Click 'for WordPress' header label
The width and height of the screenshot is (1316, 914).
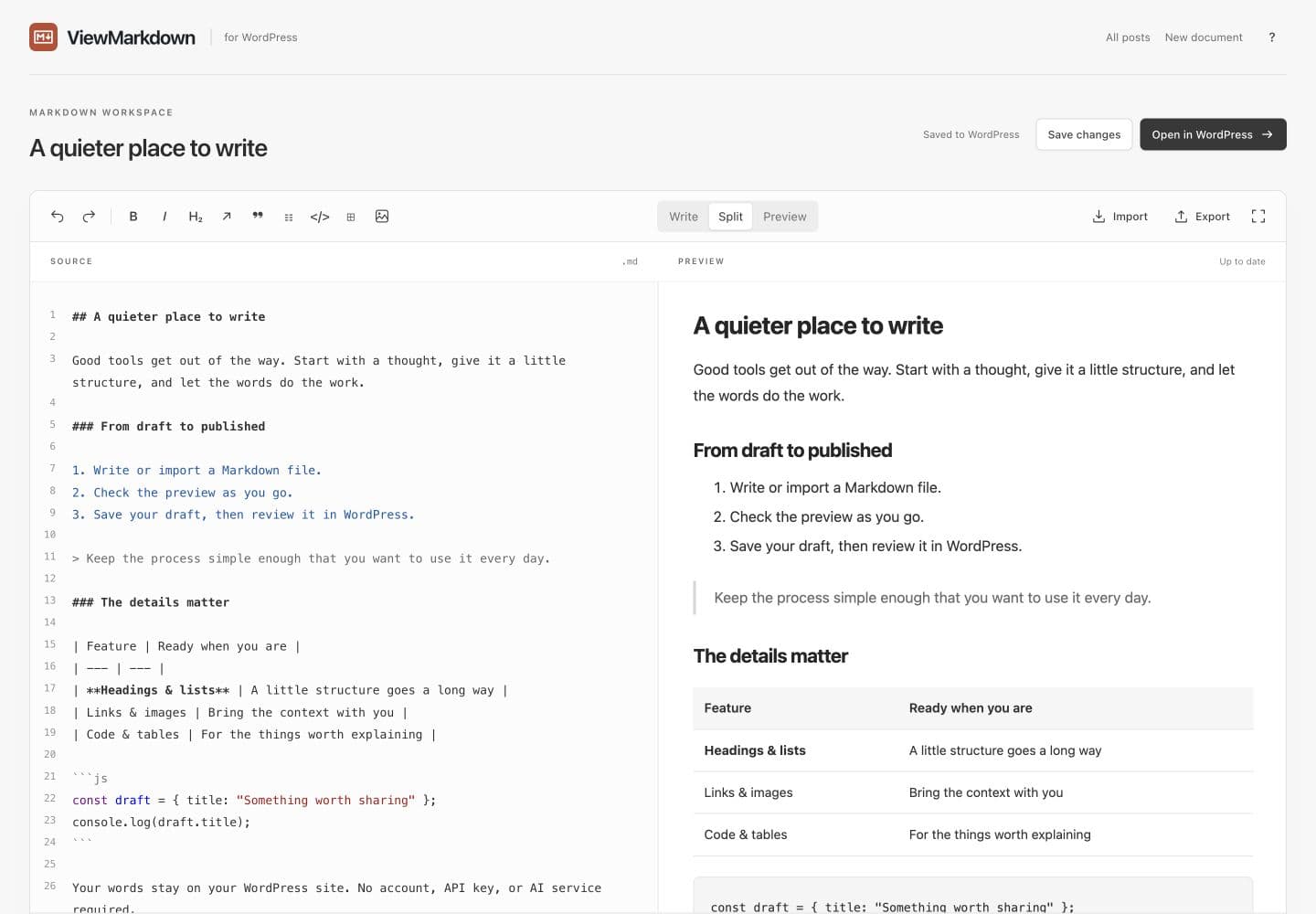(x=260, y=37)
